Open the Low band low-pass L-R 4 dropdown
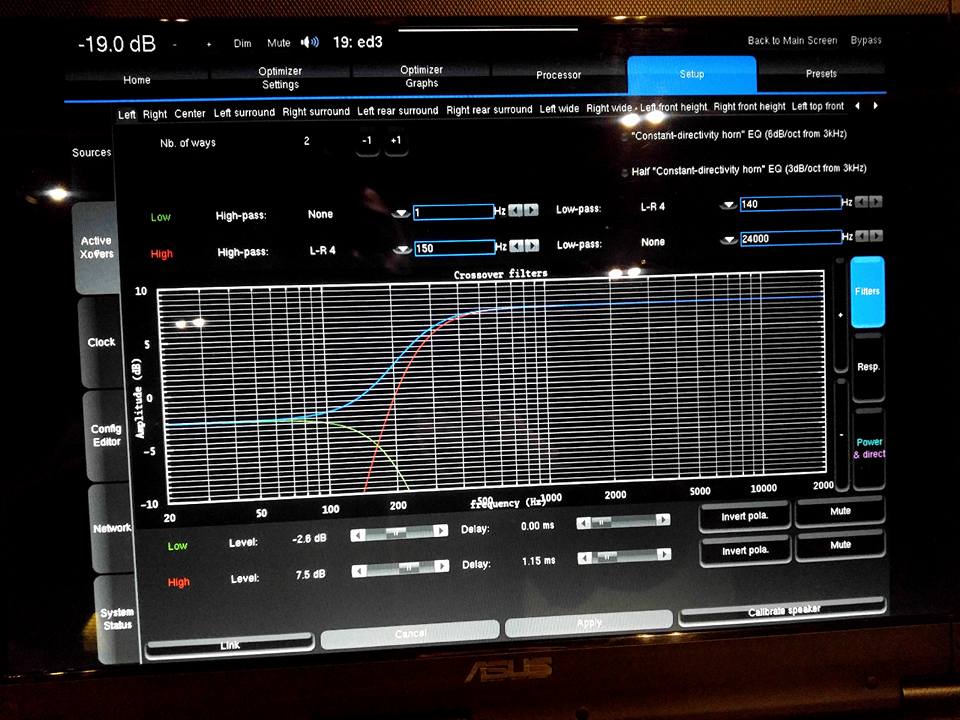Image resolution: width=960 pixels, height=720 pixels. point(728,205)
